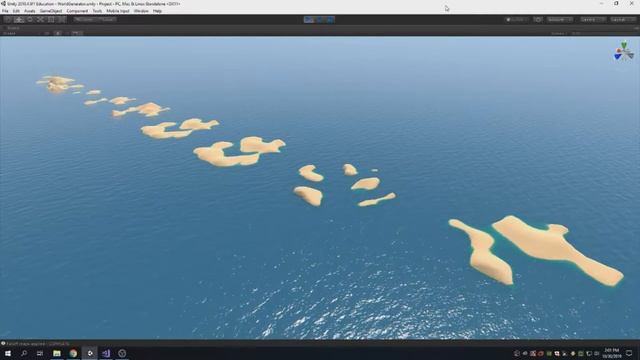Open Windows taskbar search

click(24, 353)
